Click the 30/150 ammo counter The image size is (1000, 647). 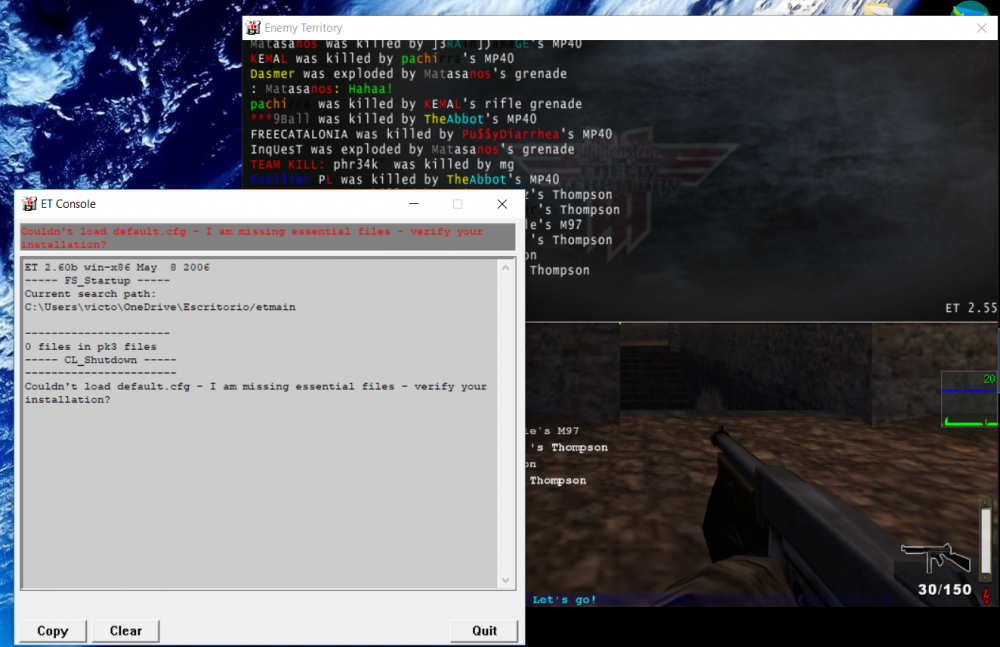coord(945,590)
